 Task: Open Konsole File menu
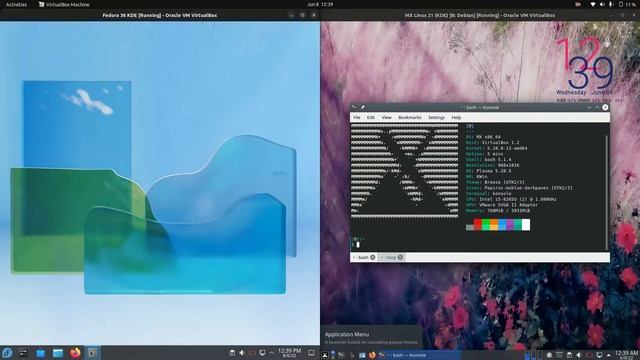click(357, 118)
